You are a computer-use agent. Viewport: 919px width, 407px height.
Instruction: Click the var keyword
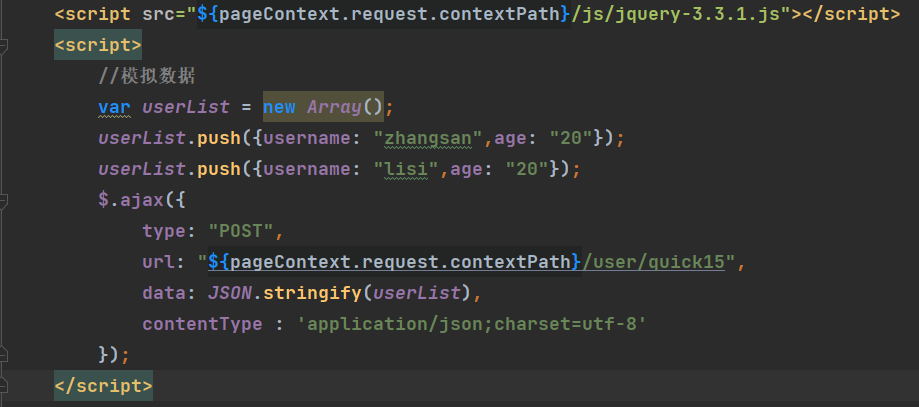pos(114,107)
